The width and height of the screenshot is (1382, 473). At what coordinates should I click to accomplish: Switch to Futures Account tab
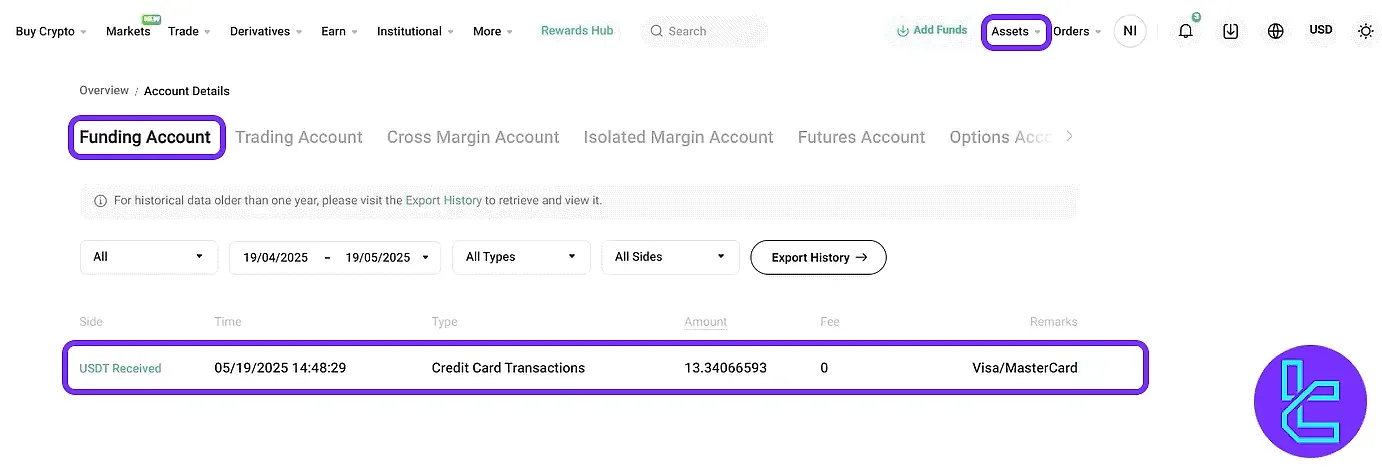[x=861, y=137]
